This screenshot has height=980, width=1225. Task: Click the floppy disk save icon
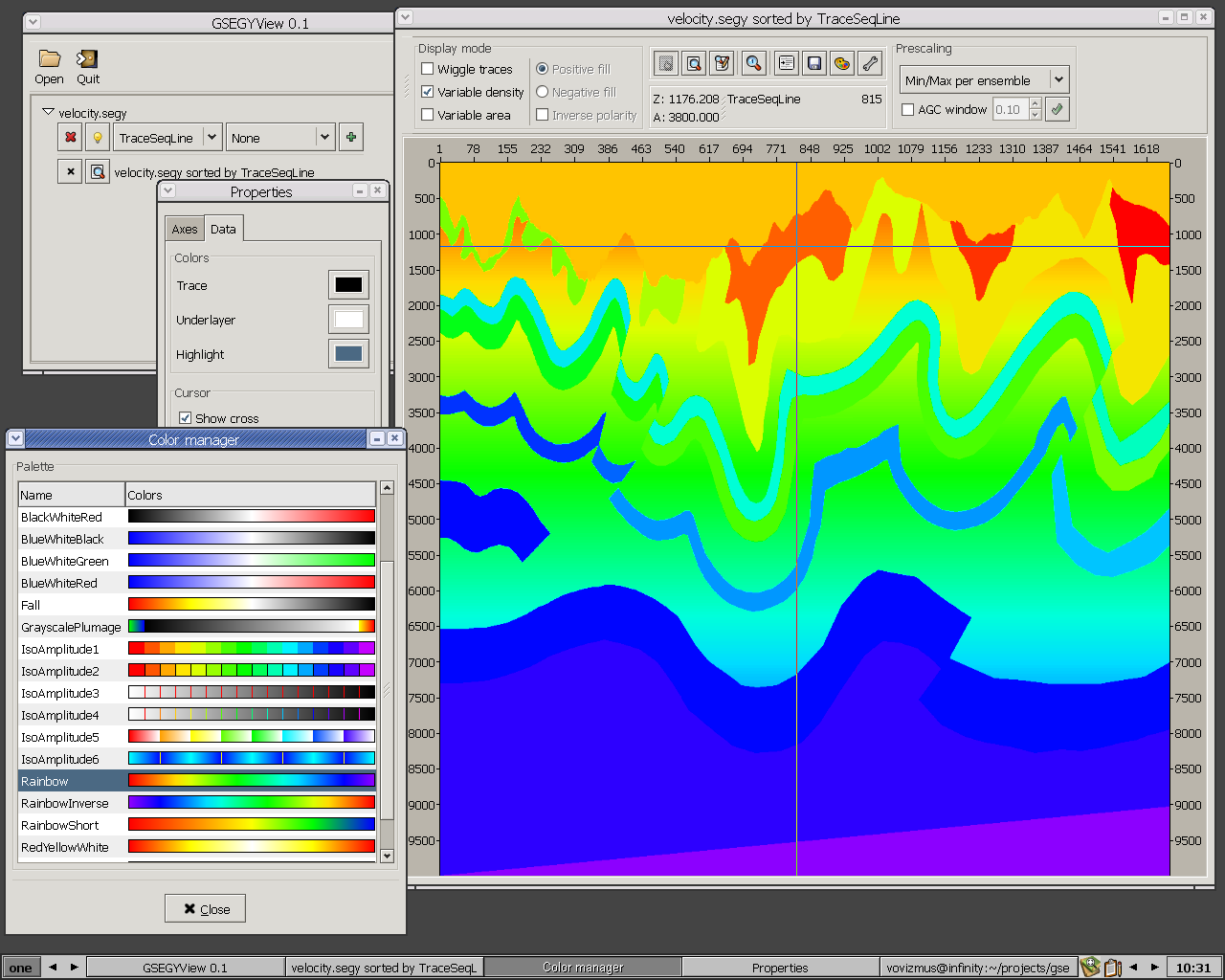point(813,63)
